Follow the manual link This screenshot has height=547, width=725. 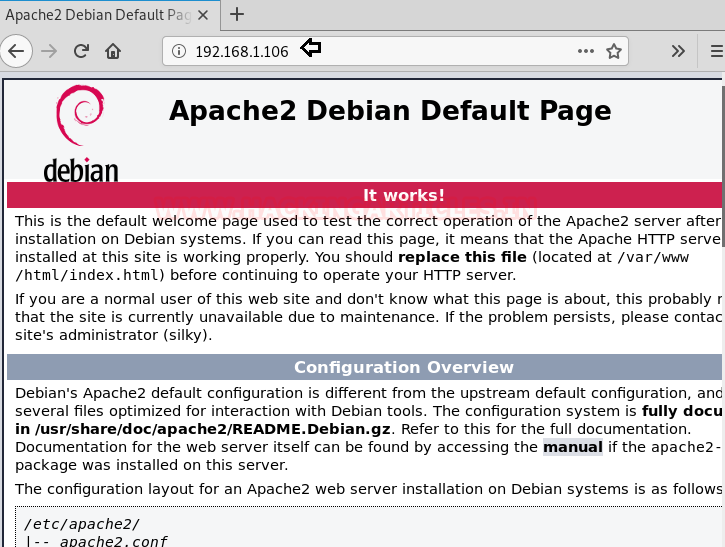[573, 447]
